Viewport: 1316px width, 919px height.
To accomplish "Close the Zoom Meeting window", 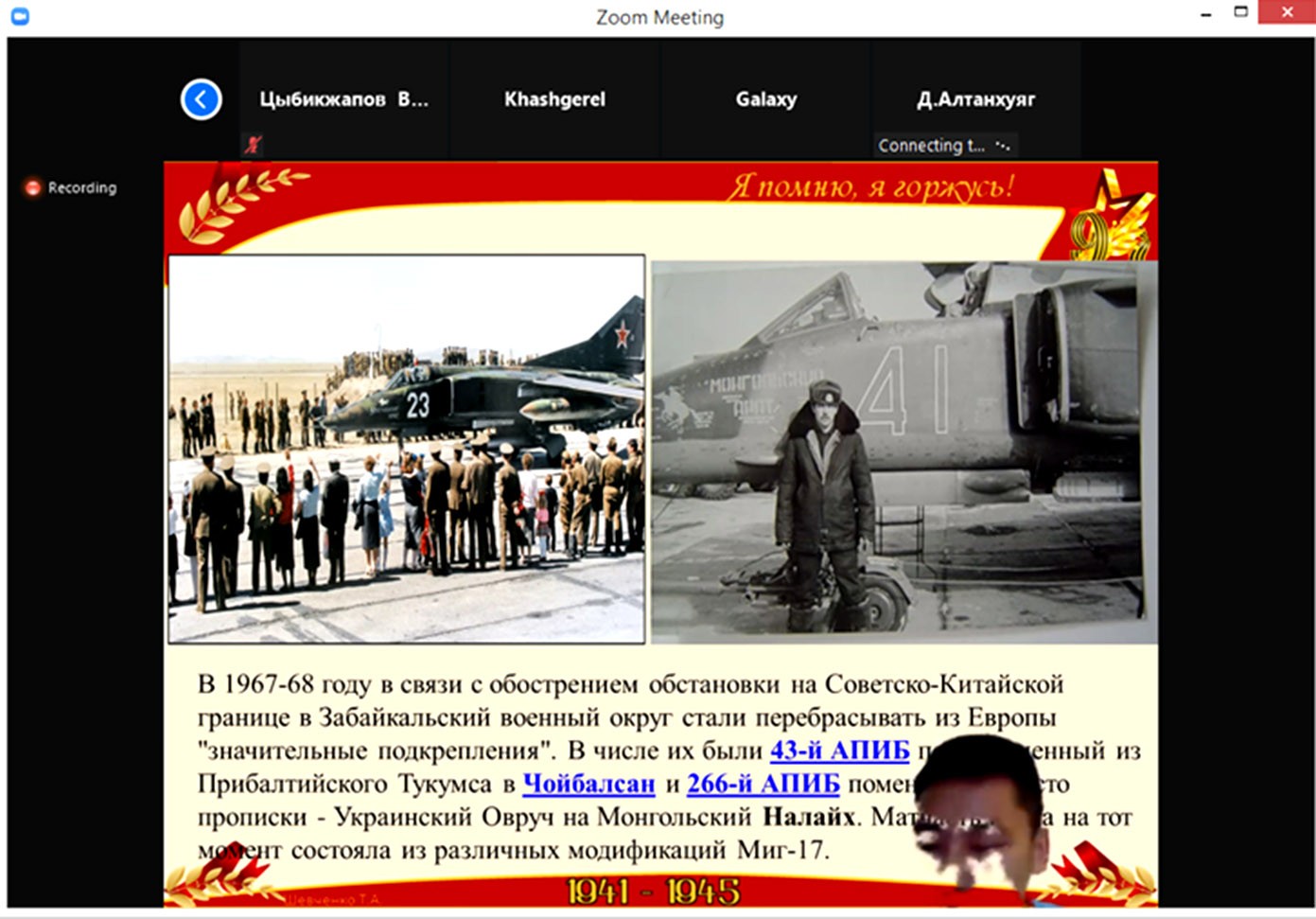I will click(1287, 13).
